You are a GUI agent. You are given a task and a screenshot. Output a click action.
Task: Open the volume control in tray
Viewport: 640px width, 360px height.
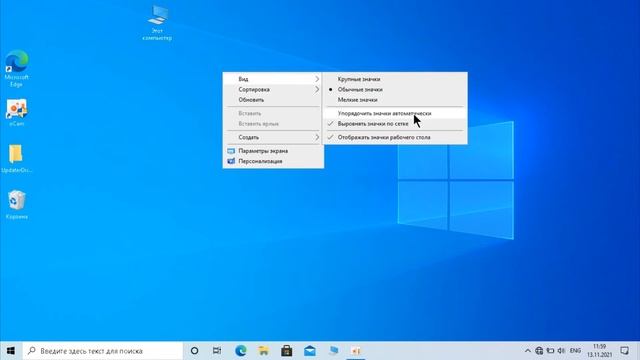(x=562, y=351)
